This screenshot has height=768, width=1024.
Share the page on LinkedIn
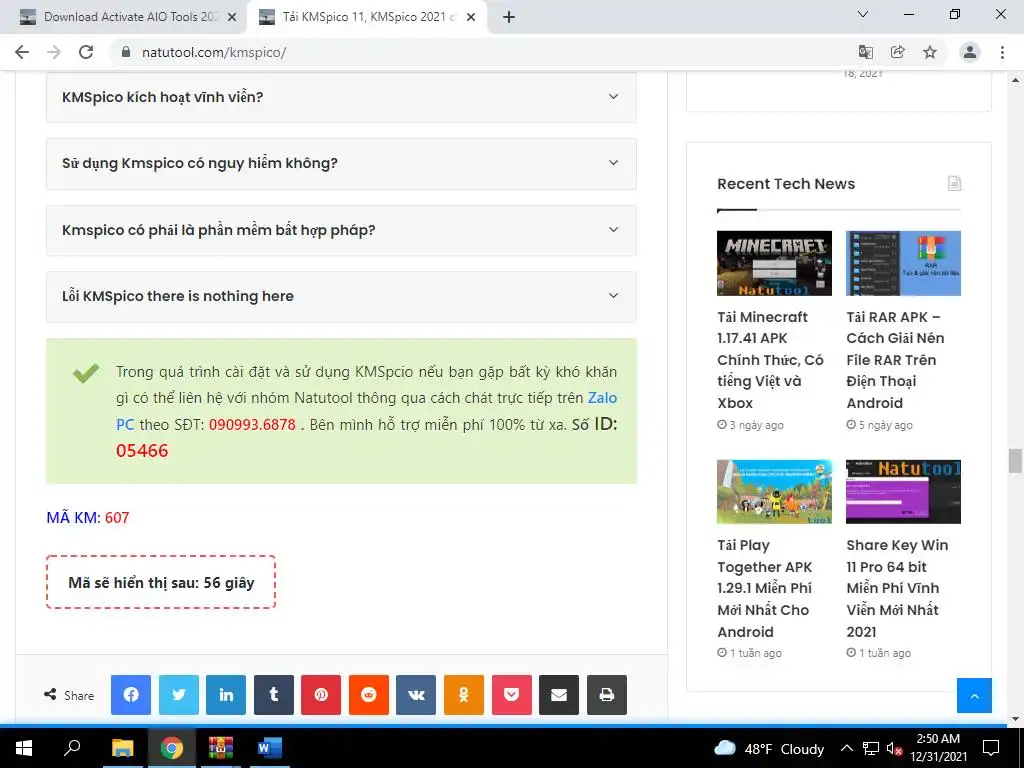coord(226,695)
